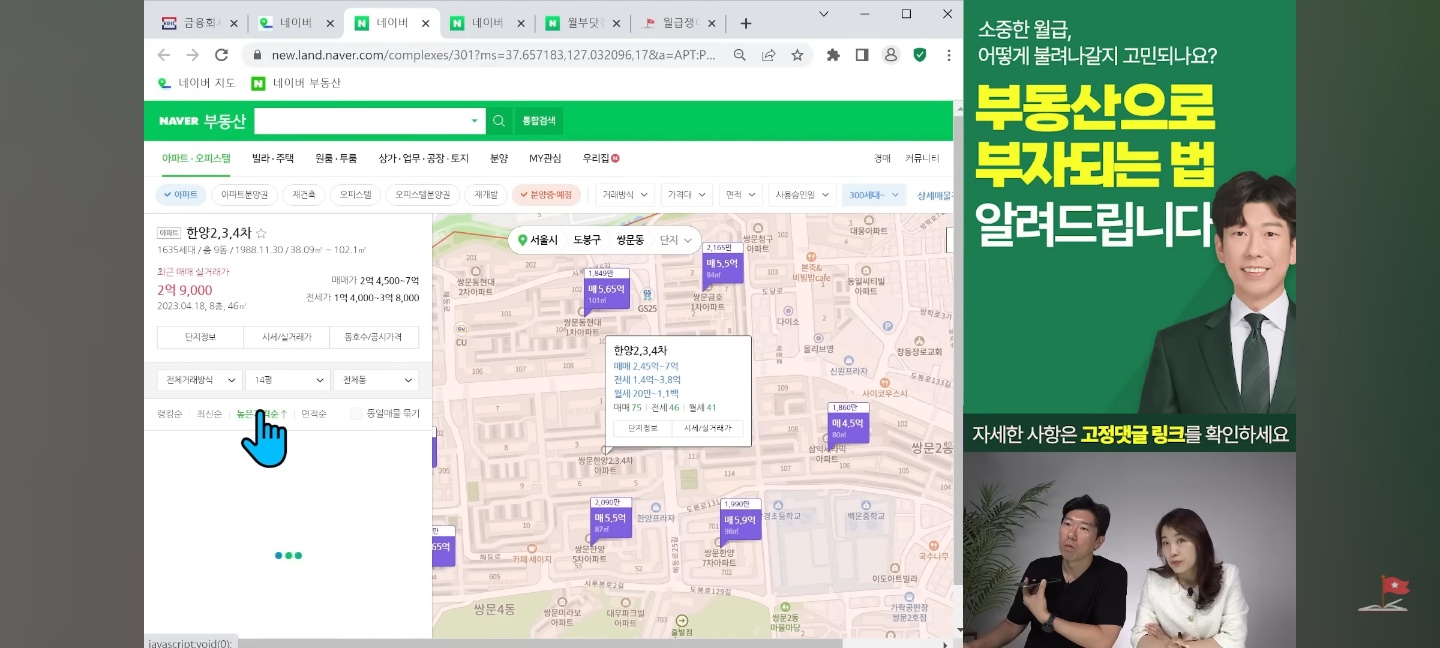Close the 금융회 browser tab
This screenshot has height=648, width=1440.
(233, 23)
